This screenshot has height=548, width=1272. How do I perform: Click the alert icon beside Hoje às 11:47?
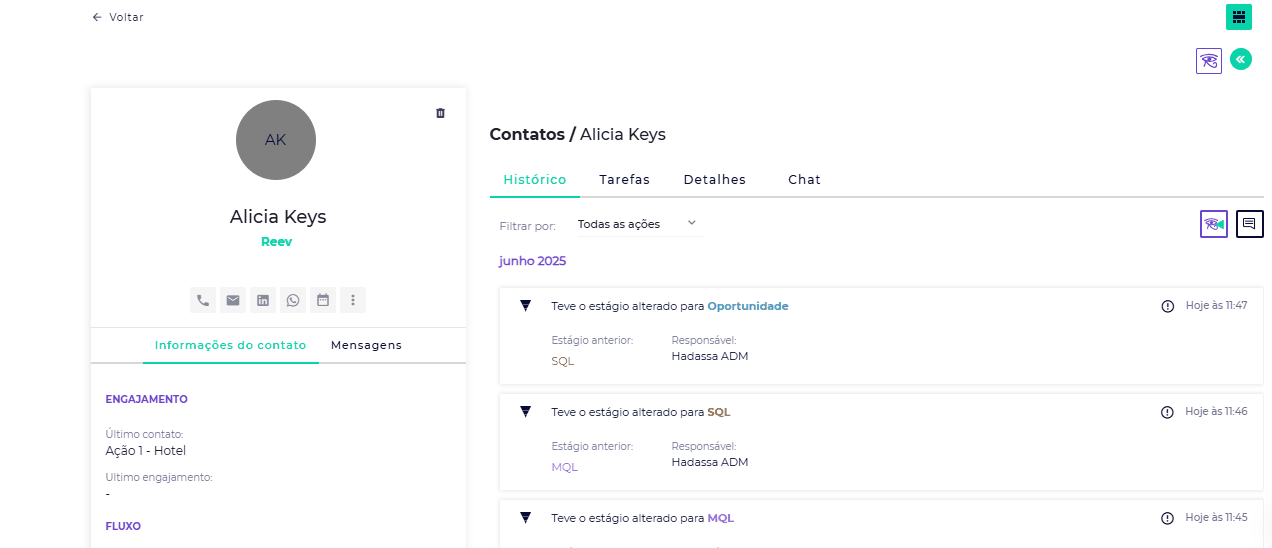pyautogui.click(x=1167, y=306)
